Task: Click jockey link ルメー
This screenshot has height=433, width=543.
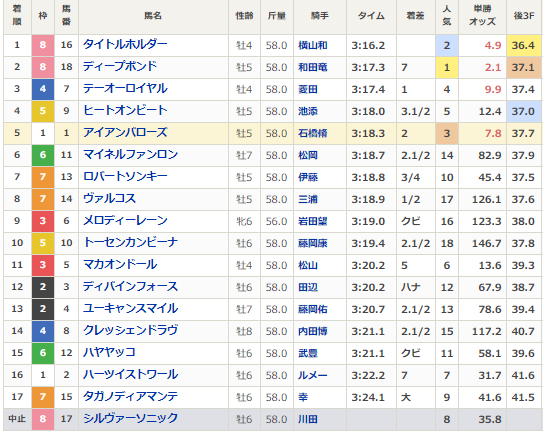Action: [313, 375]
